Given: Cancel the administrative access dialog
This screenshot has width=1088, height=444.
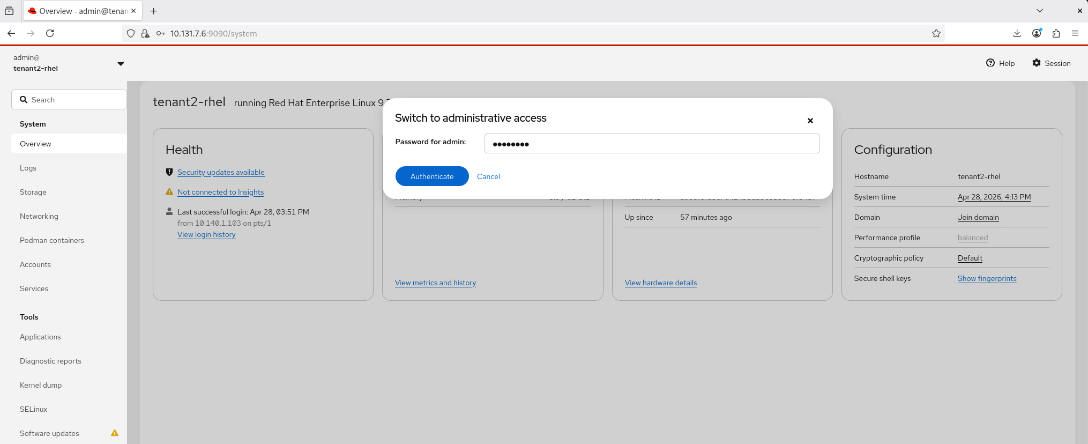Looking at the screenshot, I should tap(488, 176).
